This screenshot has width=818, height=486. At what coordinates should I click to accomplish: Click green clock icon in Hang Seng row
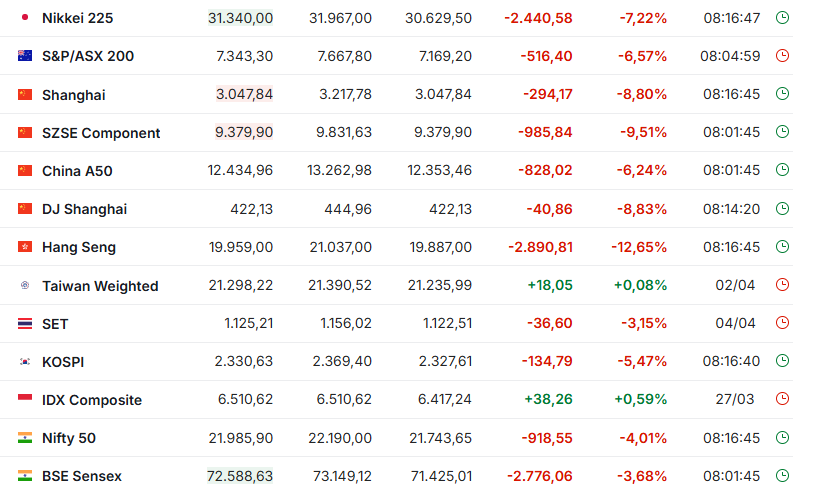pos(783,247)
